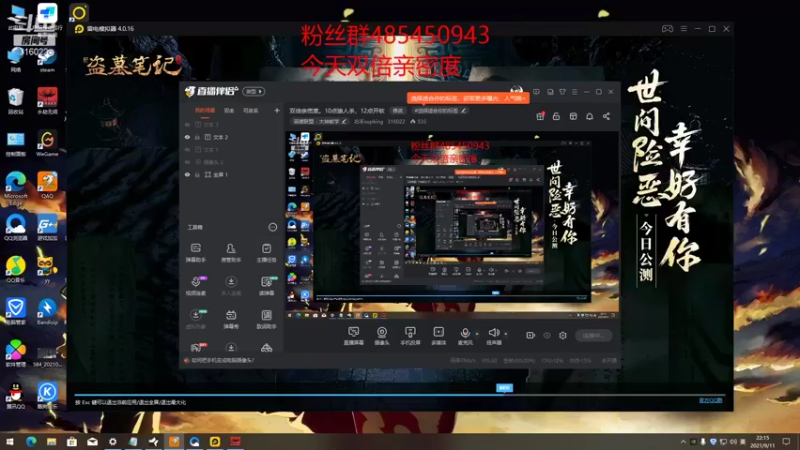Open streaming settings gear in bottom bar
Screen dimensions: 800x450
[563, 335]
